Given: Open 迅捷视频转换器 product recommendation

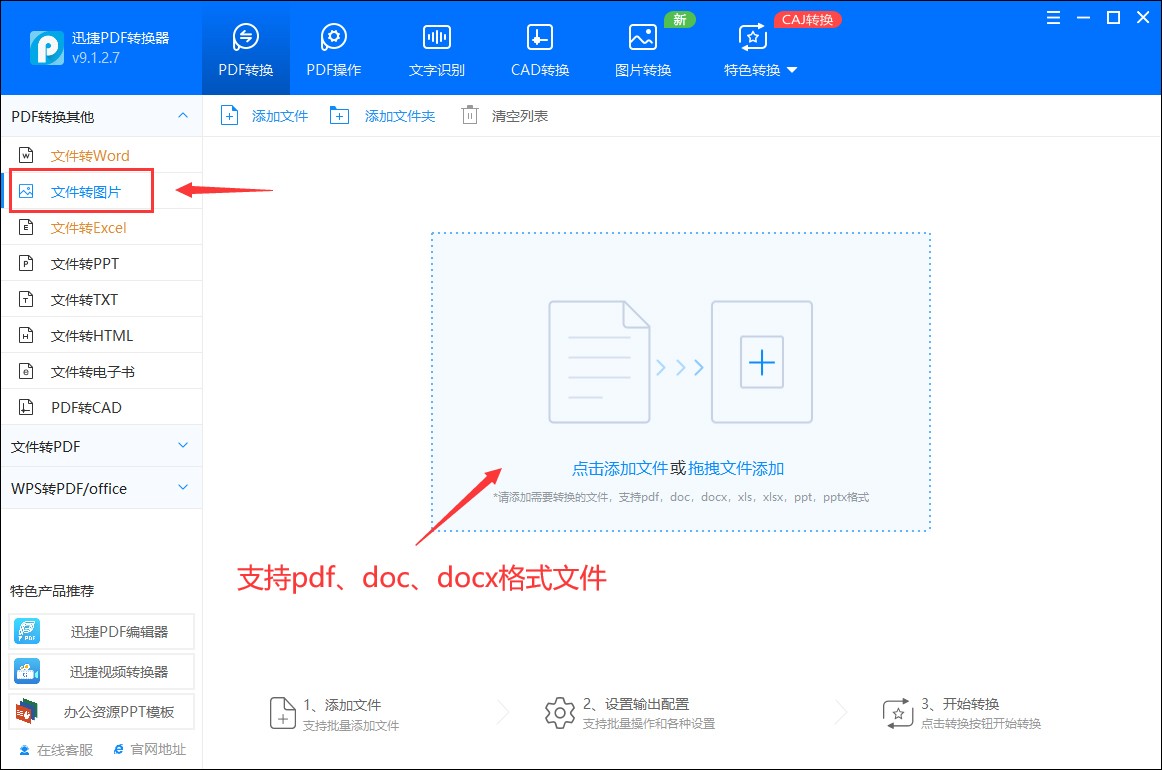Looking at the screenshot, I should click(x=102, y=671).
